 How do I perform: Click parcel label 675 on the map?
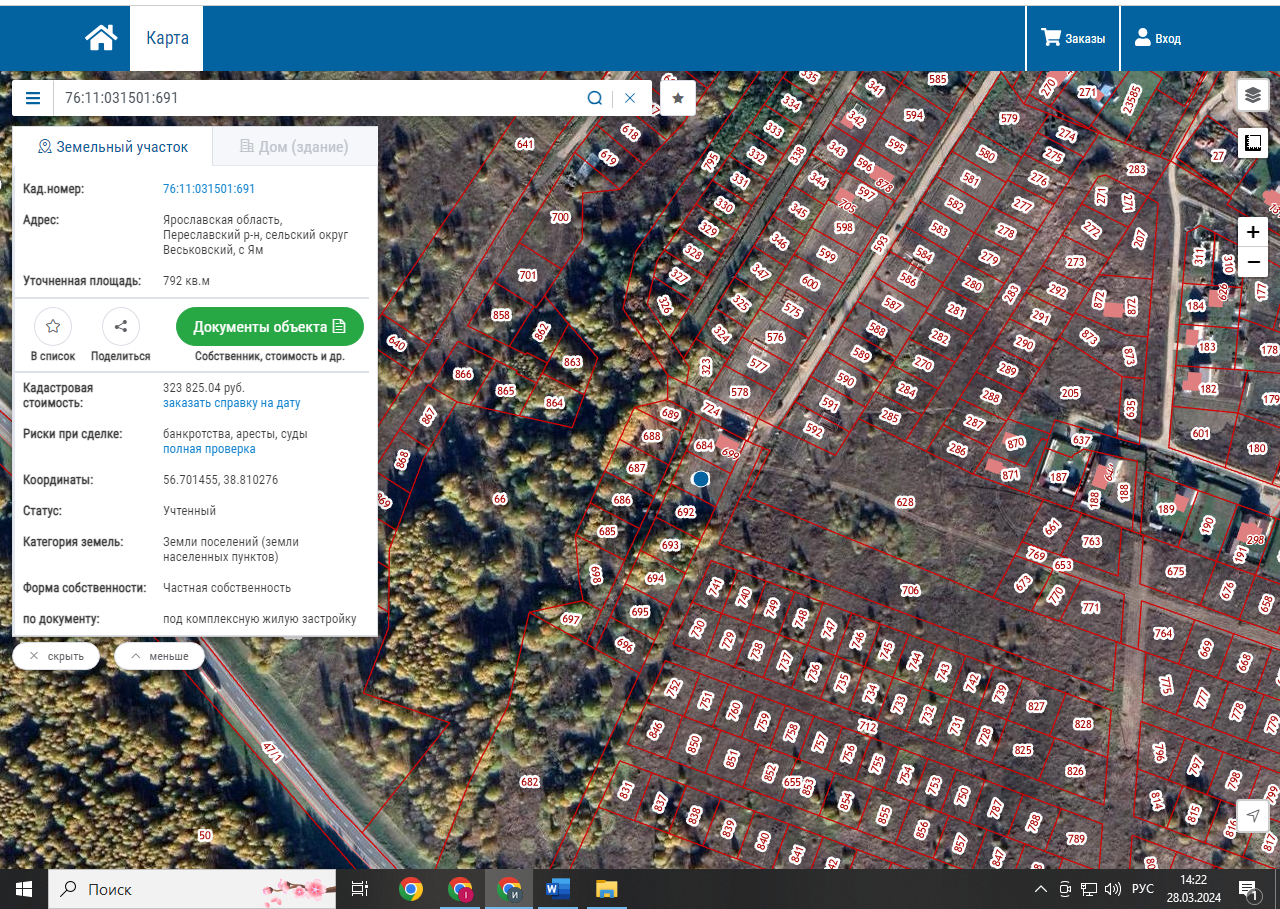point(1175,572)
